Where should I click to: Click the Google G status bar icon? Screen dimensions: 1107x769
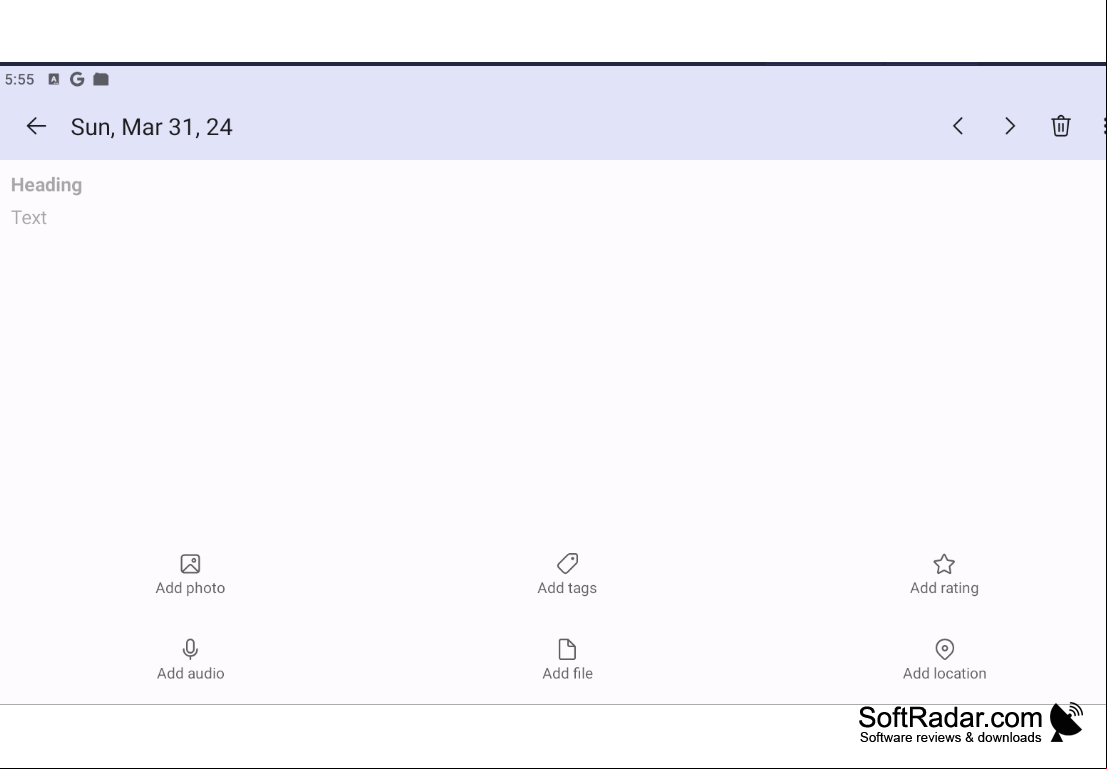click(77, 79)
